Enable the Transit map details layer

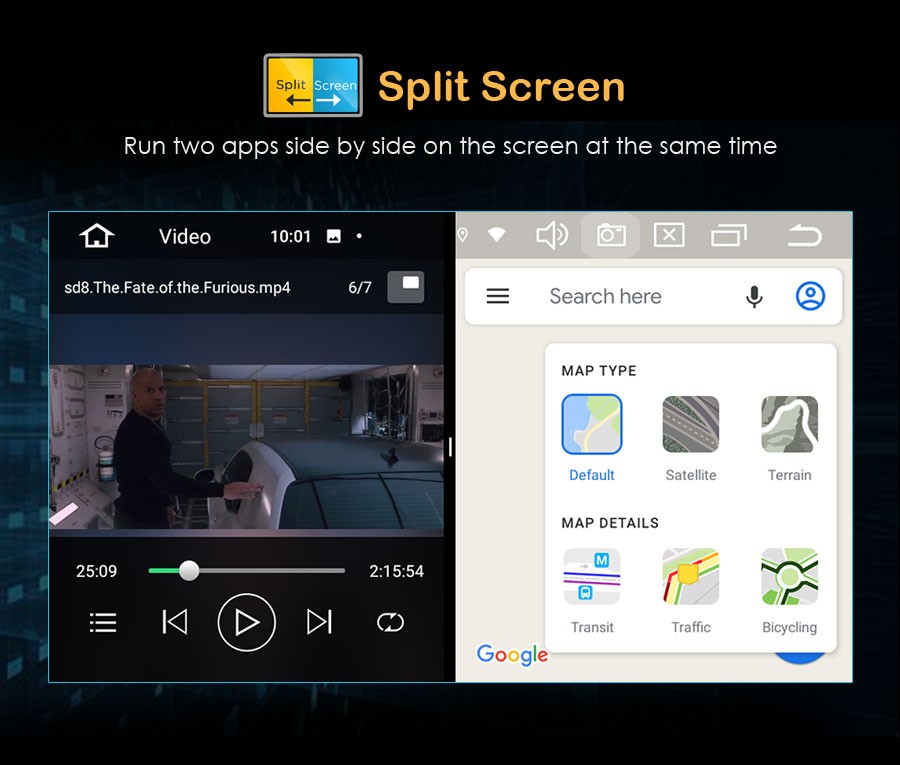click(592, 591)
